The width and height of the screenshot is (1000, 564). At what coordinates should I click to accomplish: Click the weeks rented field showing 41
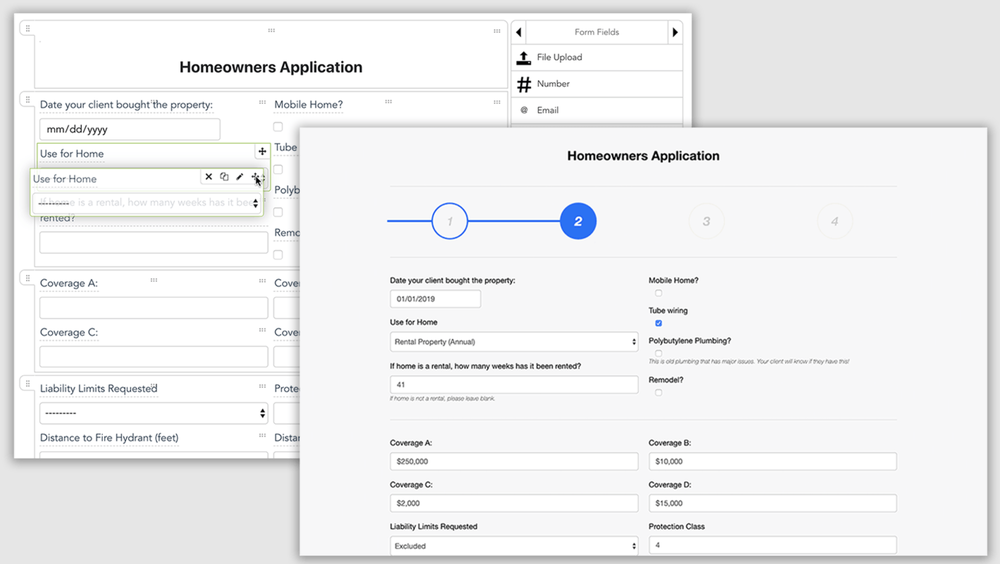[x=514, y=385]
